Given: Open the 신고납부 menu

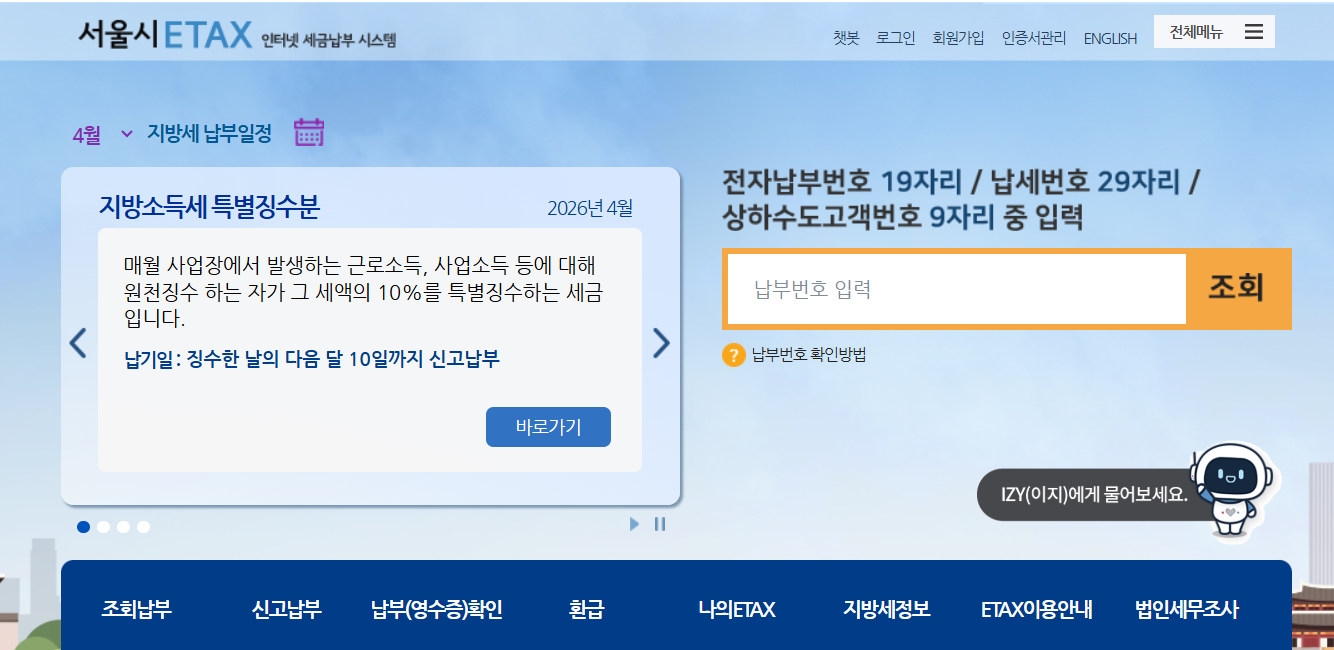Looking at the screenshot, I should tap(286, 609).
